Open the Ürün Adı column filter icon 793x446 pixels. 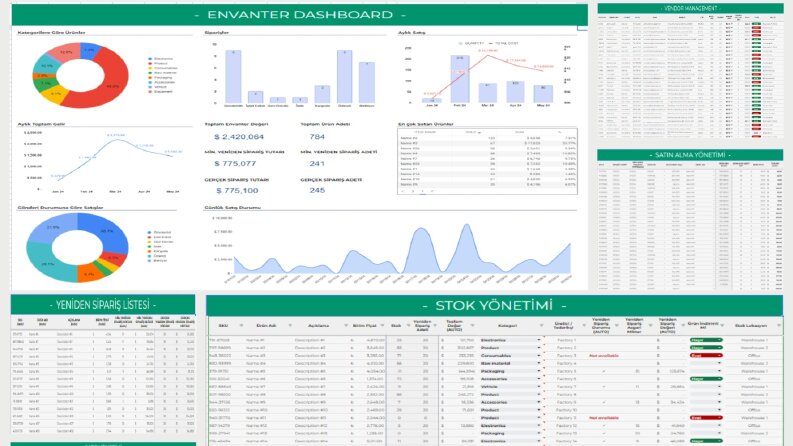point(290,326)
